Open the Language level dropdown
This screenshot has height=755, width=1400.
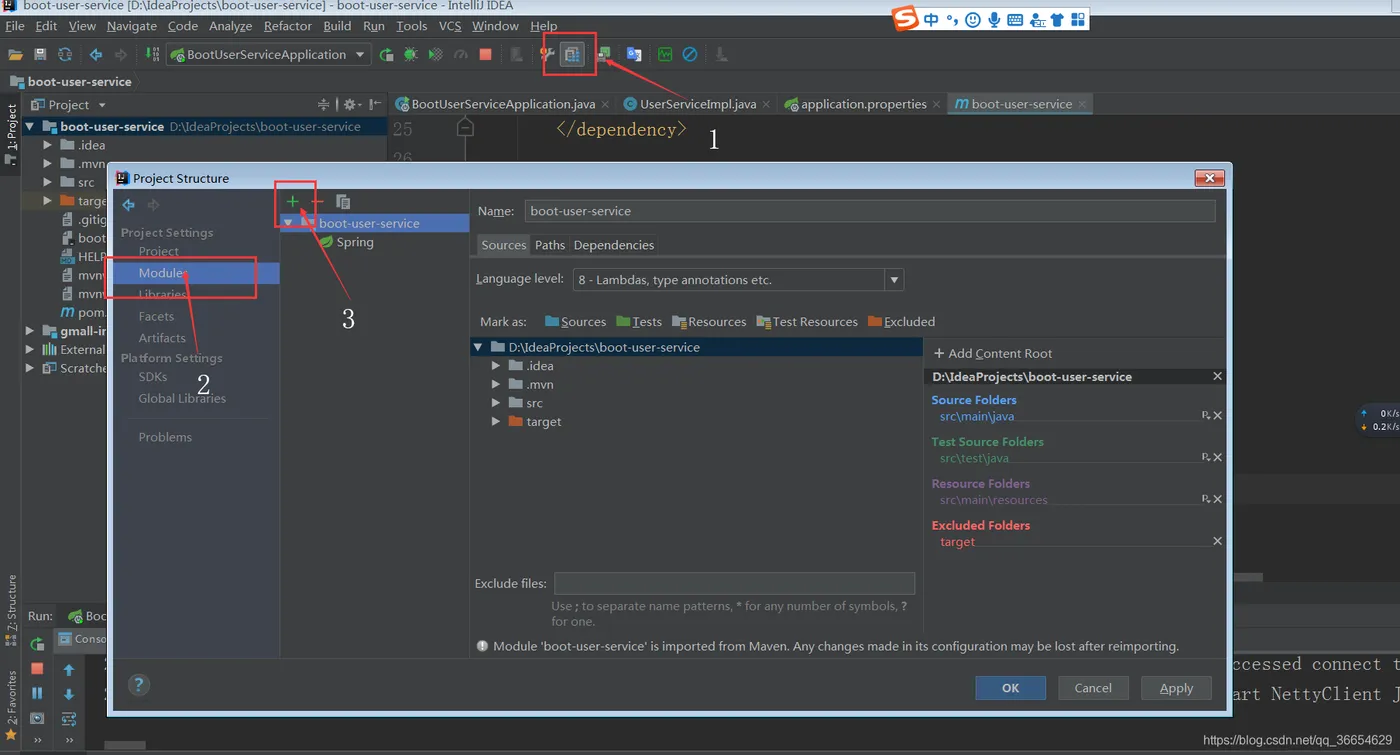(738, 280)
